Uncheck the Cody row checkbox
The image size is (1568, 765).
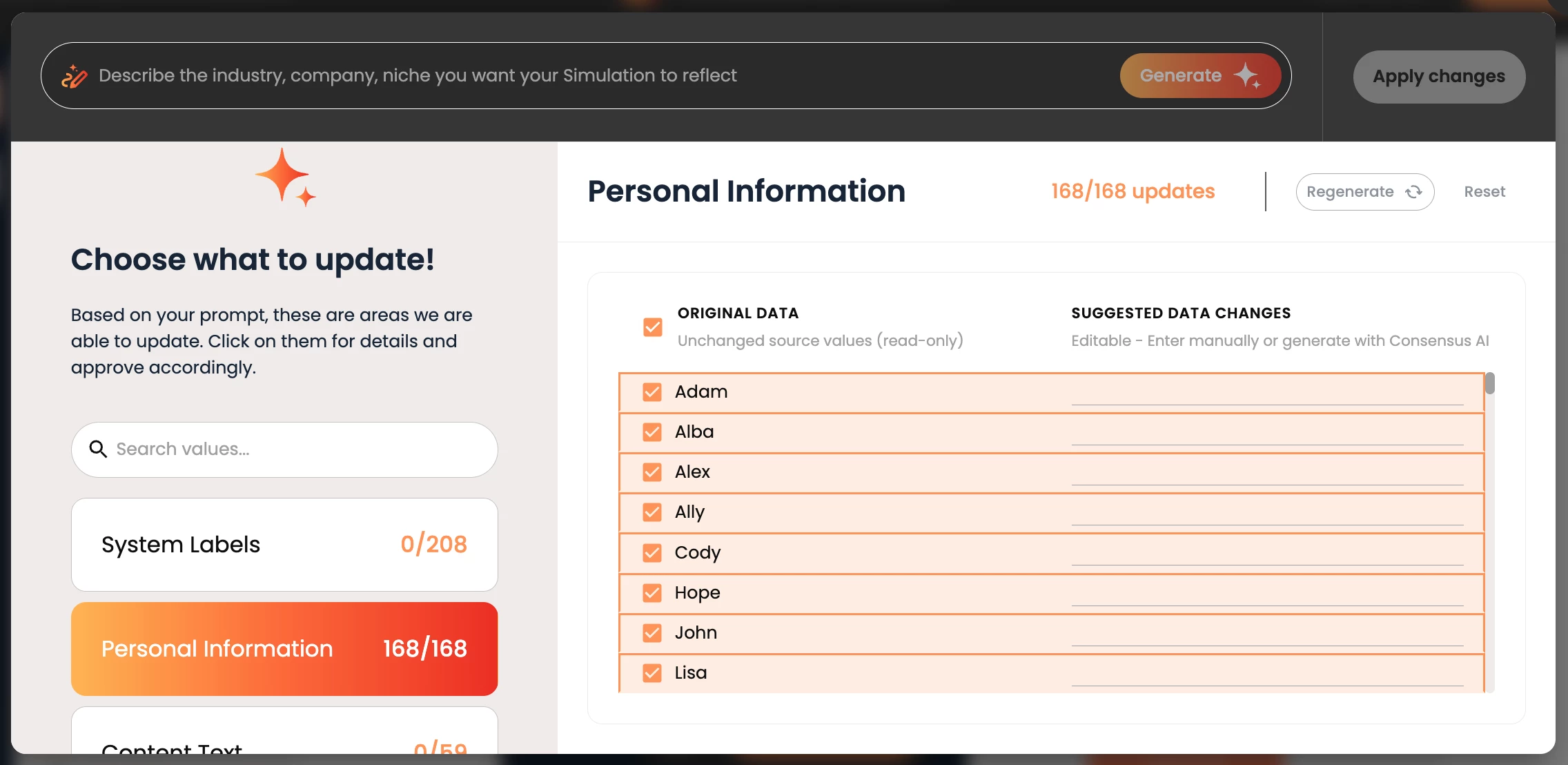pos(652,553)
